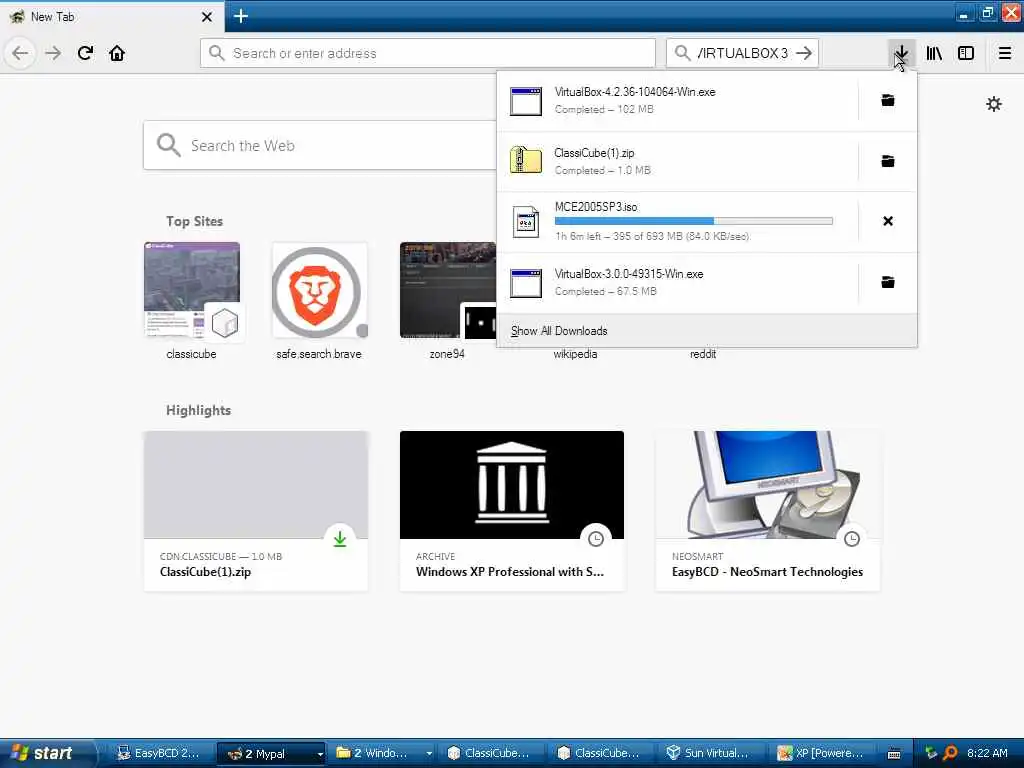Click history clock on EasyBCD highlight
This screenshot has width=1024, height=768.
[852, 539]
